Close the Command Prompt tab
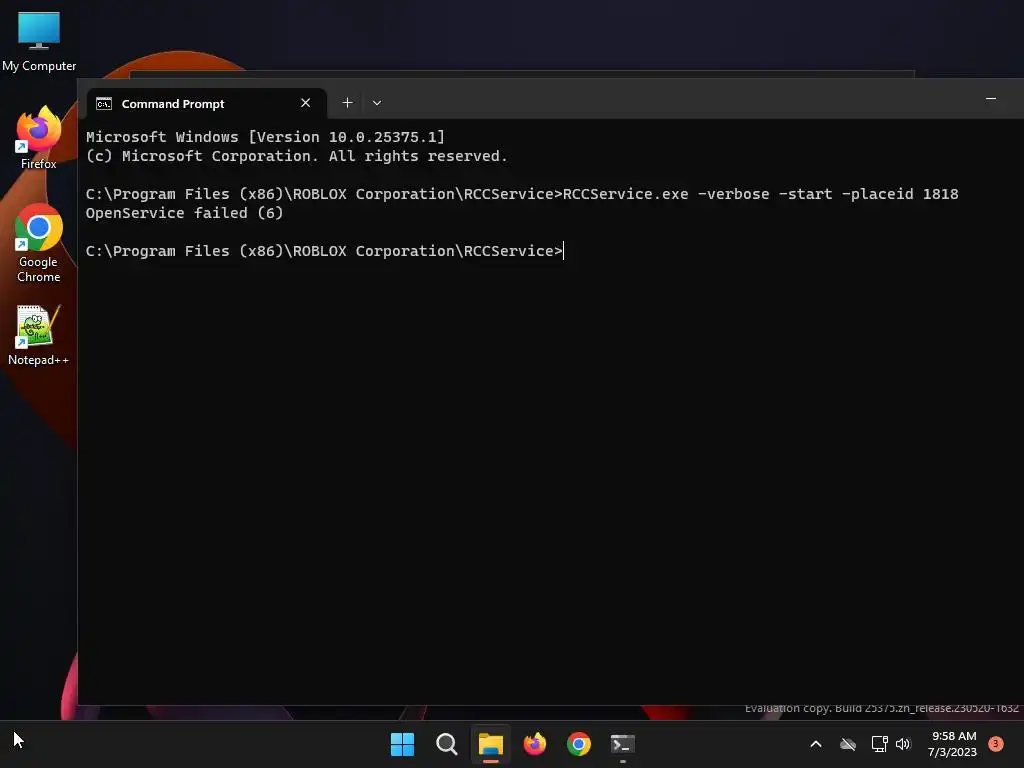The width and height of the screenshot is (1024, 768). tap(305, 103)
